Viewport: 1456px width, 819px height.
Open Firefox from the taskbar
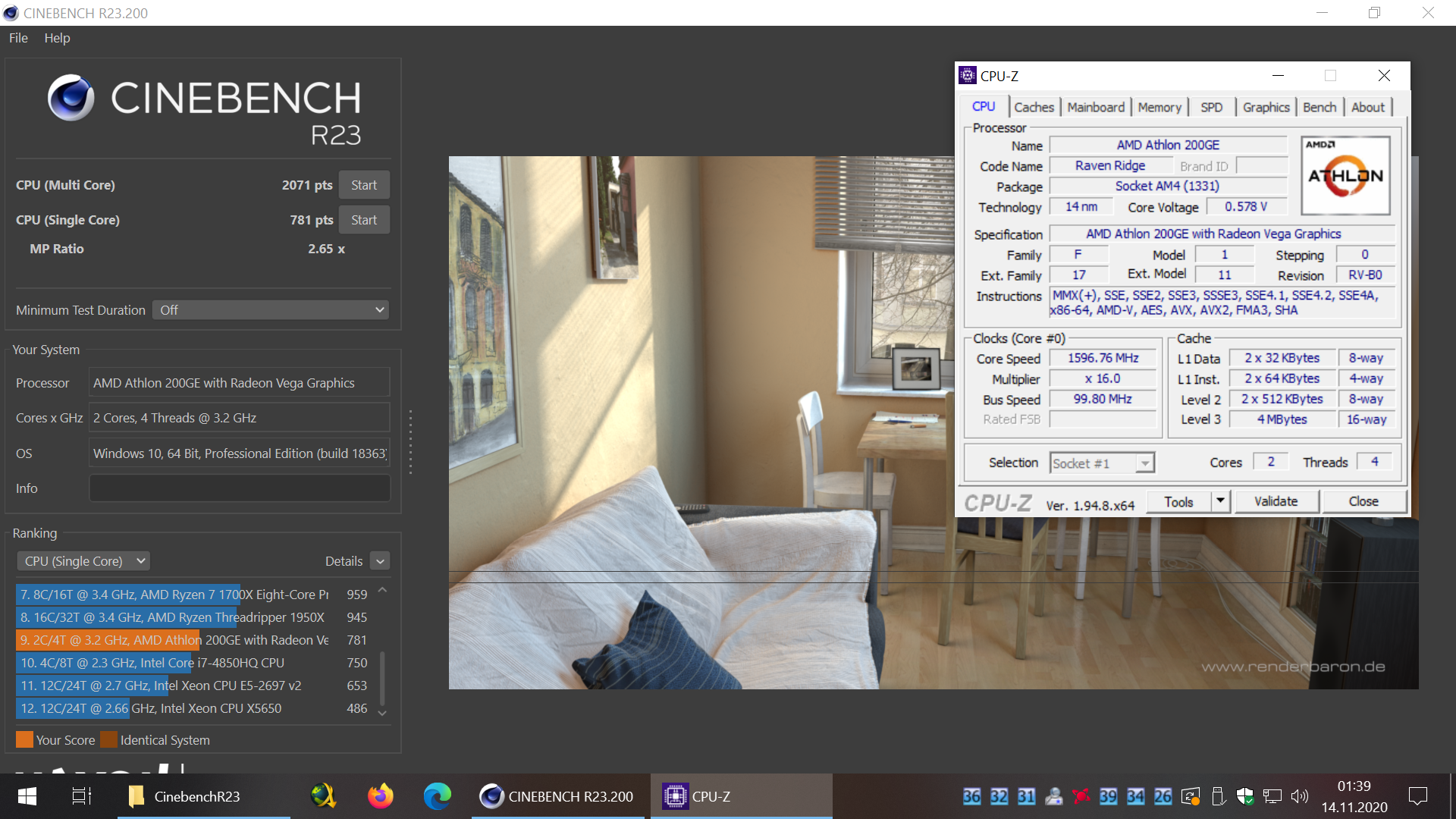pos(381,796)
